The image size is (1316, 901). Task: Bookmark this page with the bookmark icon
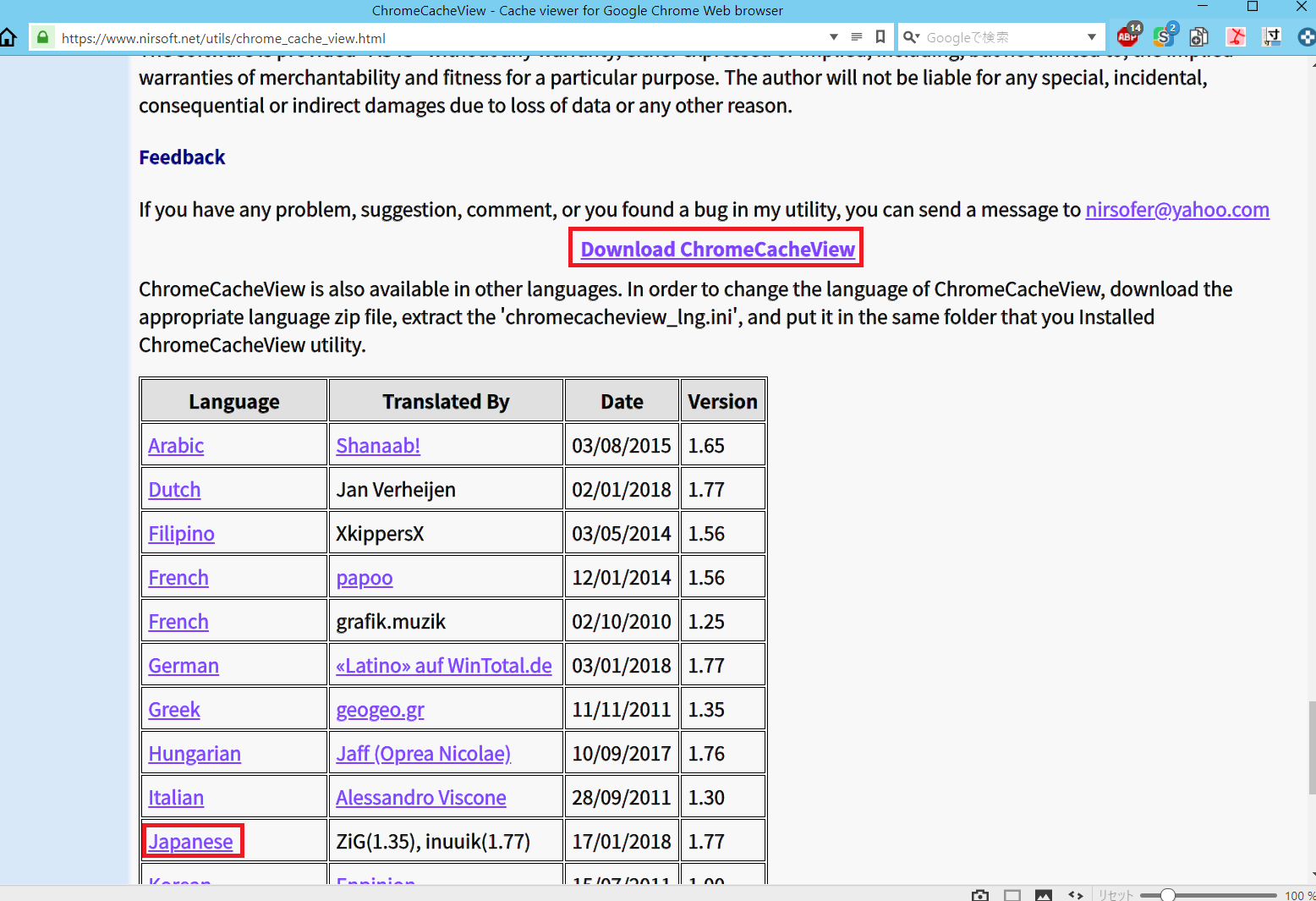click(880, 37)
